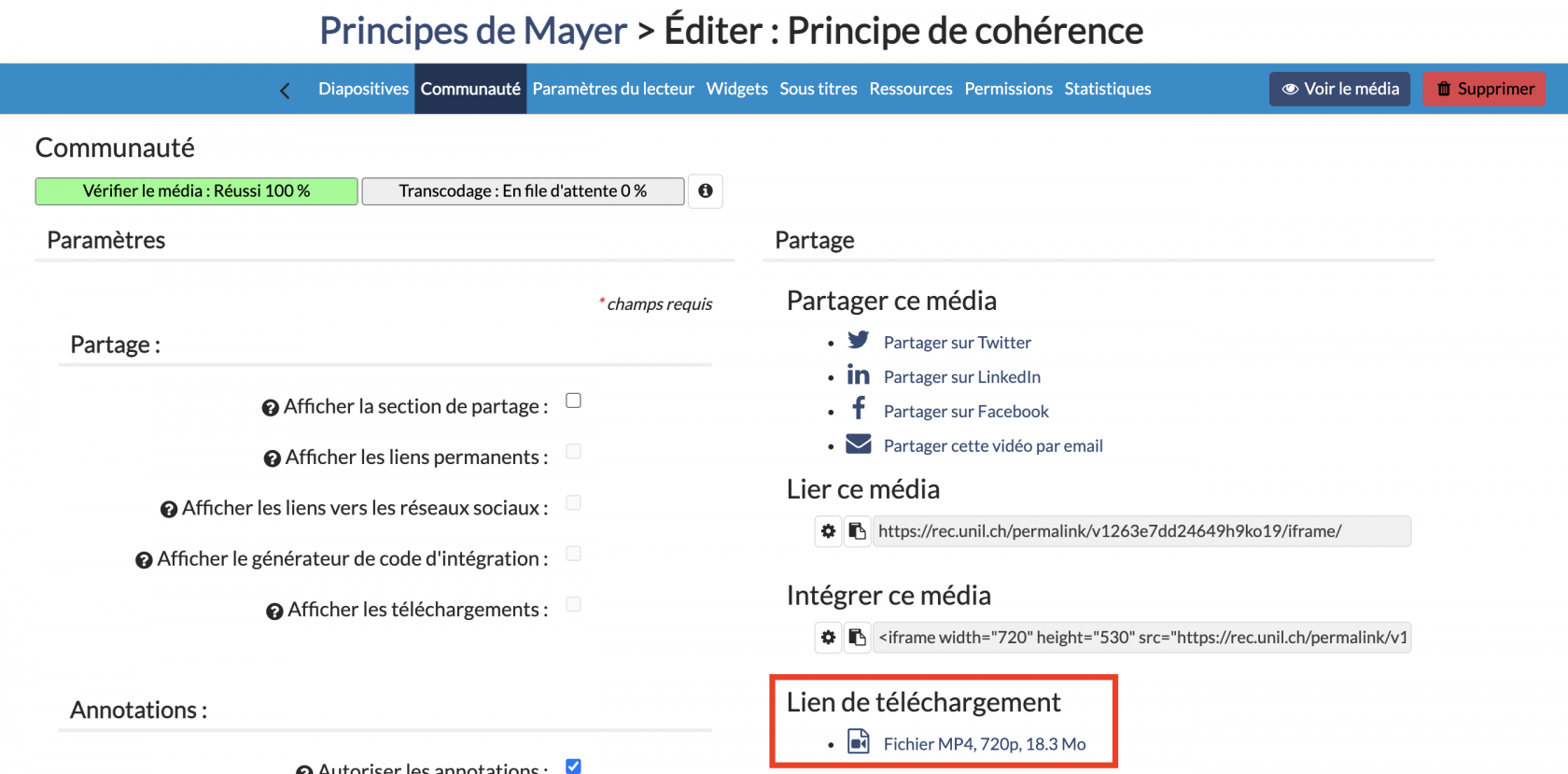Open settings gear for permalink URL
The height and width of the screenshot is (774, 1568).
[828, 531]
